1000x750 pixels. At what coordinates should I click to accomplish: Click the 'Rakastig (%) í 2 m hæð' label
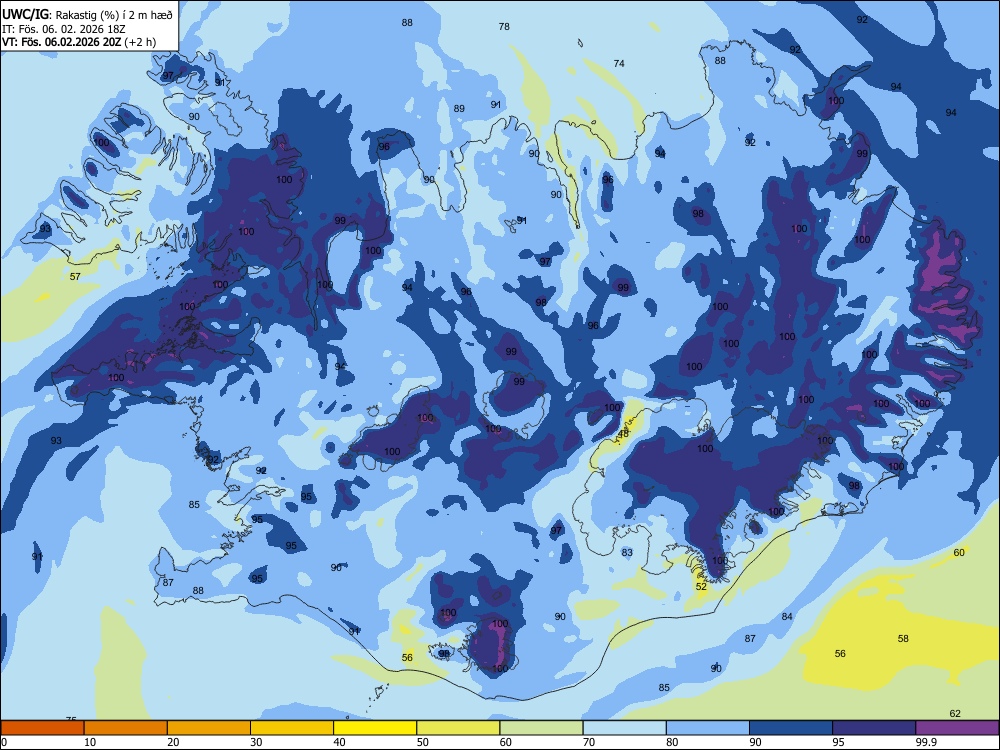[114, 15]
